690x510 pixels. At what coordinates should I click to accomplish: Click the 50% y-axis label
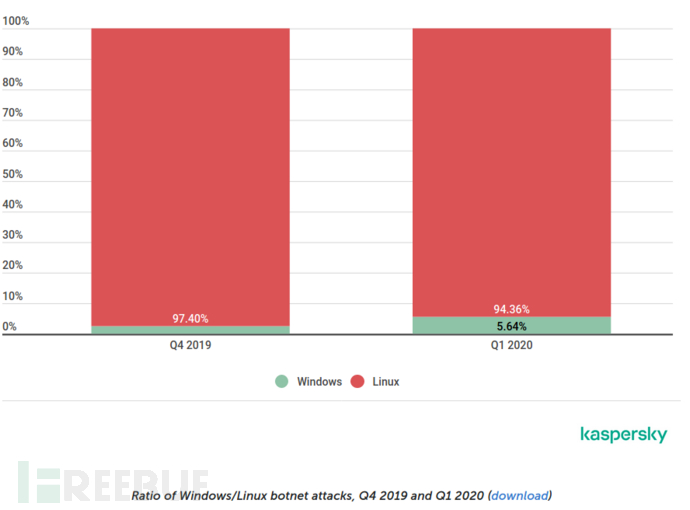[12, 174]
